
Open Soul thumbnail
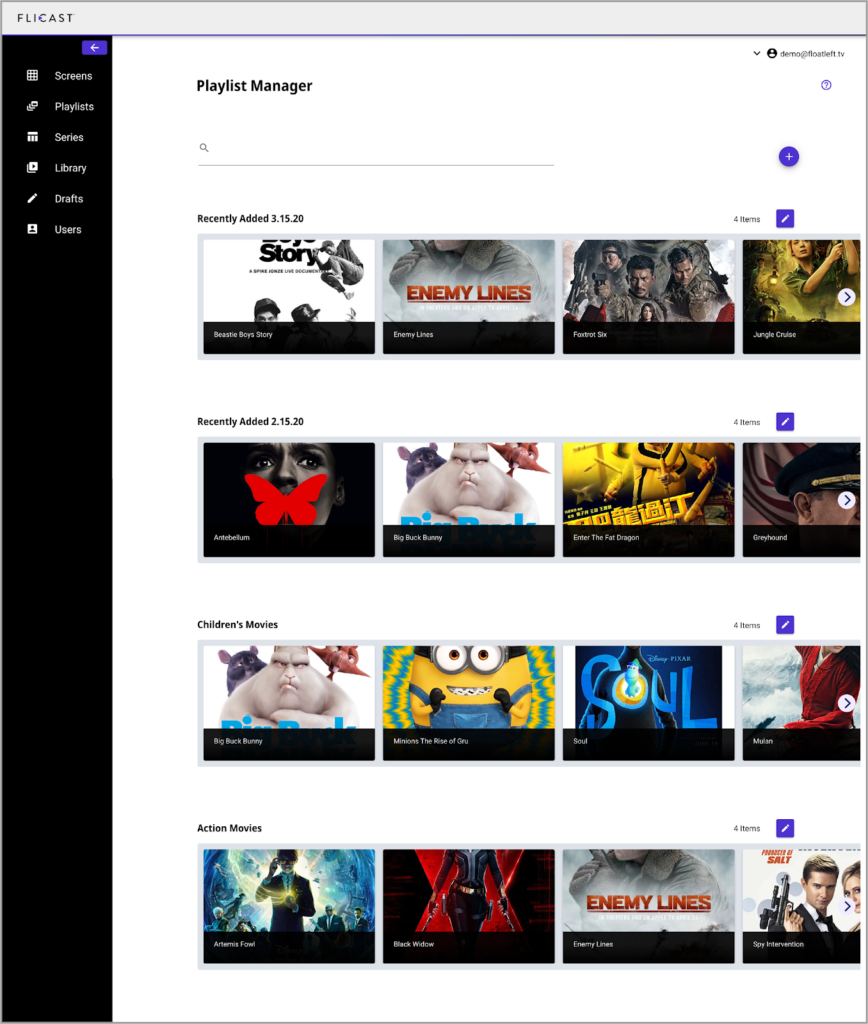(x=649, y=703)
